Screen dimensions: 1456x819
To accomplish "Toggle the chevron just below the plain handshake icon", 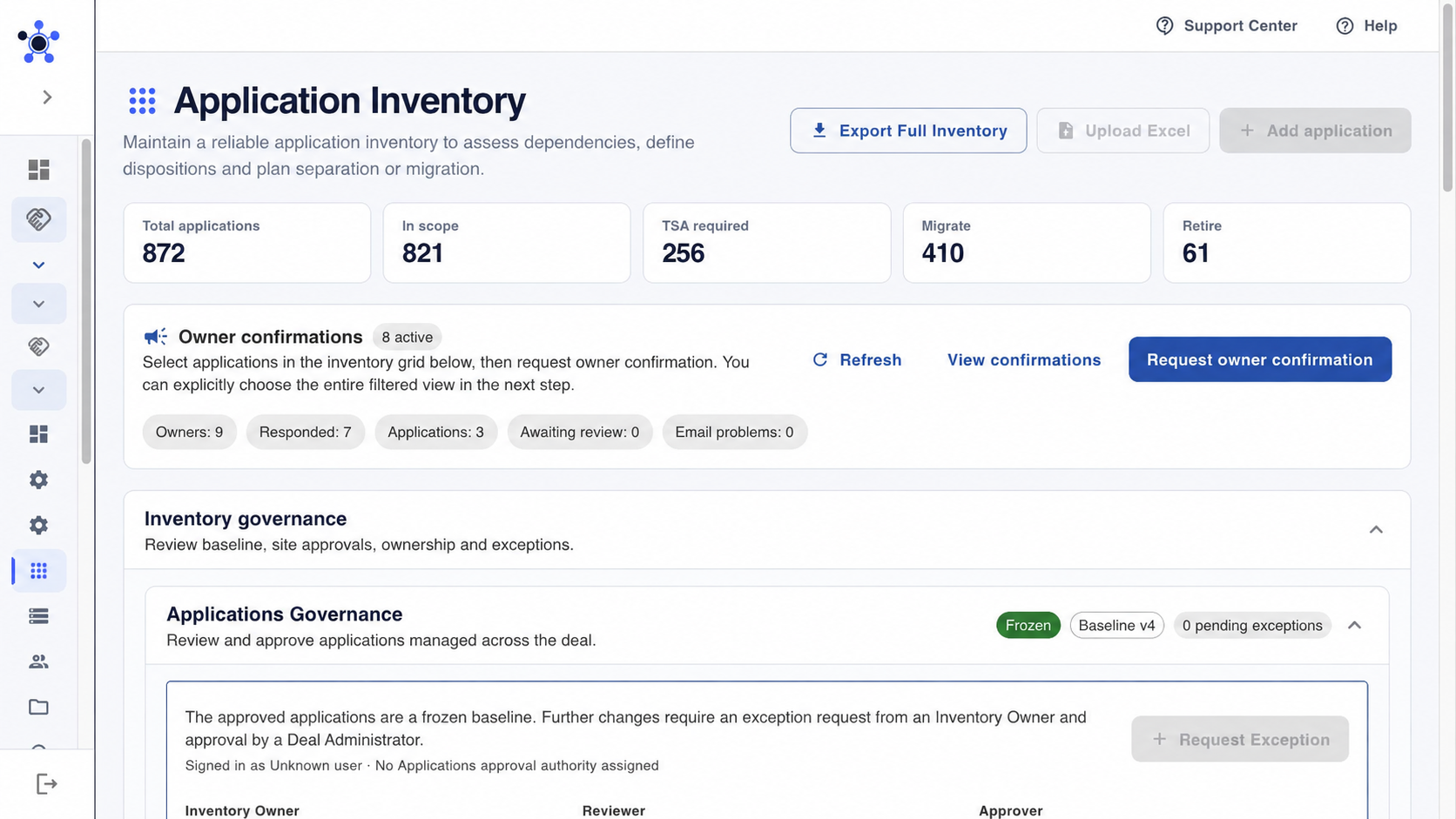I will [38, 390].
